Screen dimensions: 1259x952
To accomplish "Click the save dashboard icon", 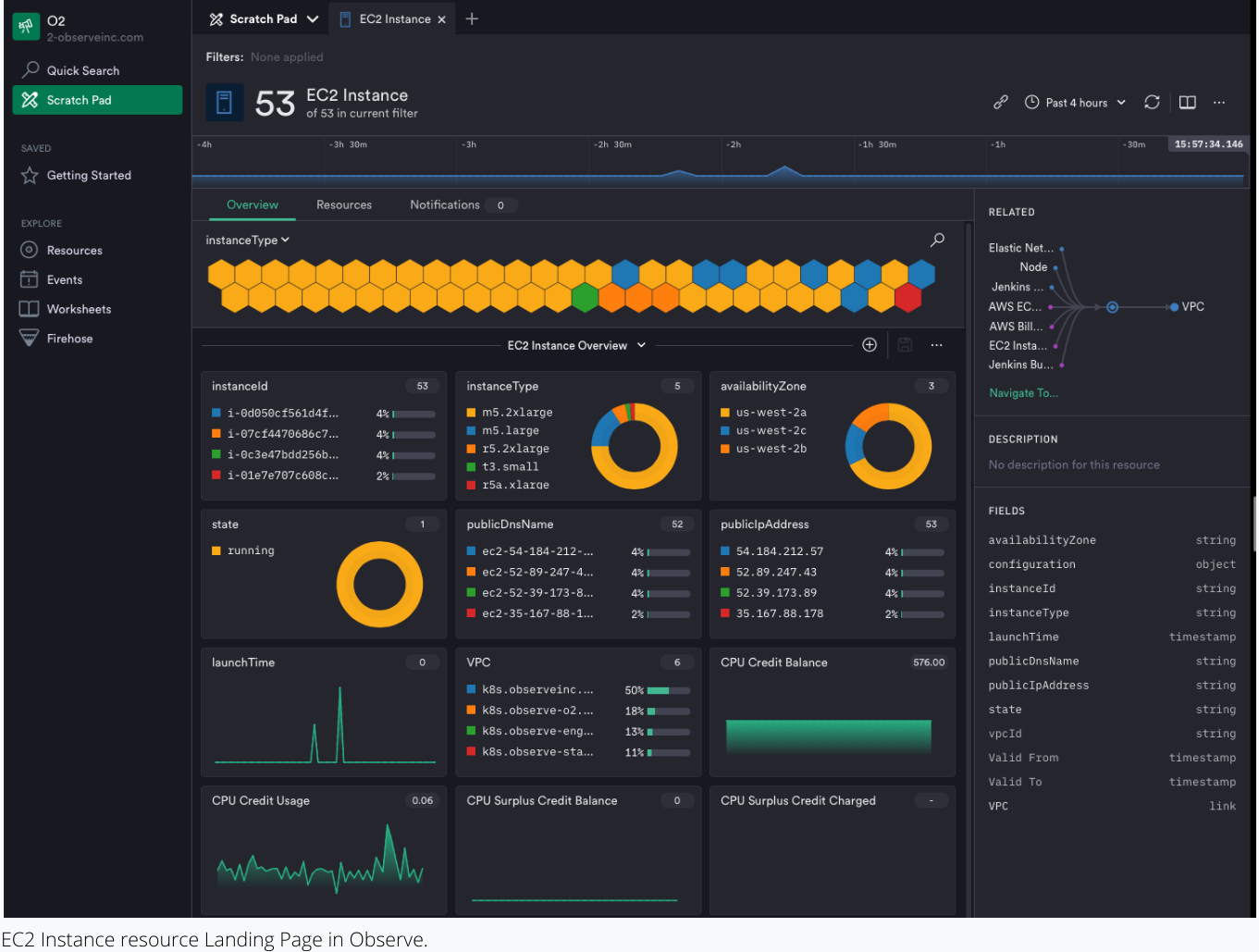I will click(905, 345).
